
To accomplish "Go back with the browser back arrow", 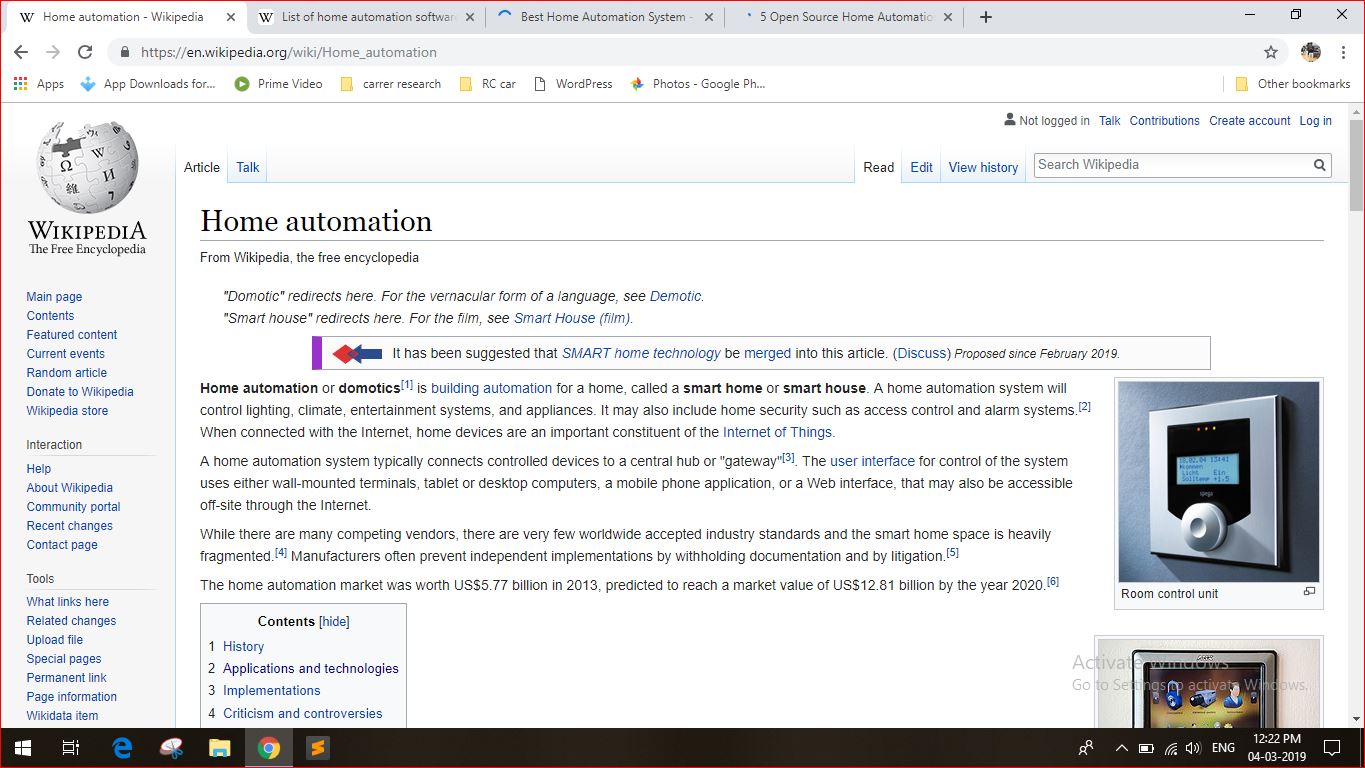I will (x=21, y=52).
